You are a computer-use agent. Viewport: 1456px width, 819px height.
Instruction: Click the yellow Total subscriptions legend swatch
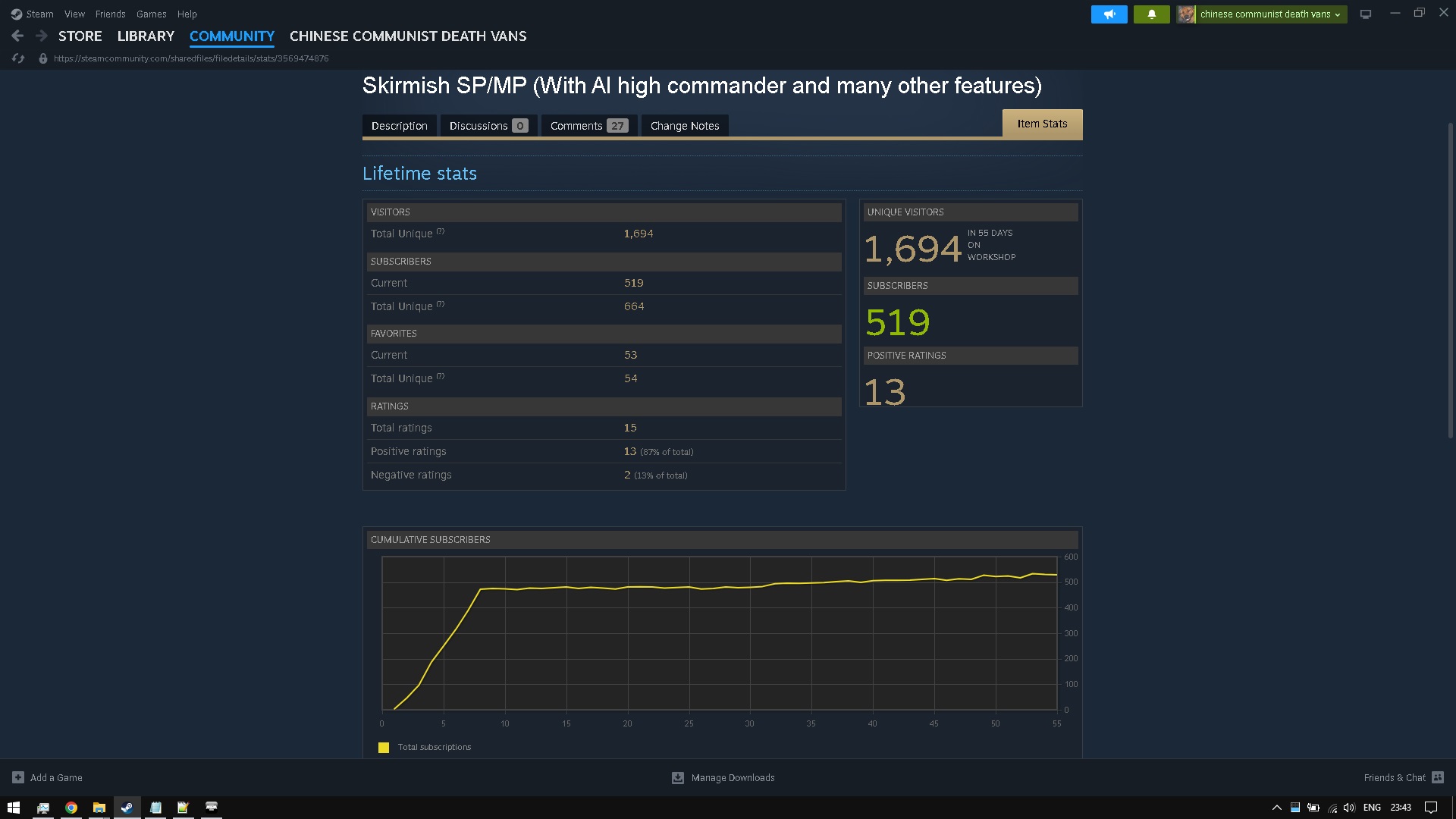point(384,748)
